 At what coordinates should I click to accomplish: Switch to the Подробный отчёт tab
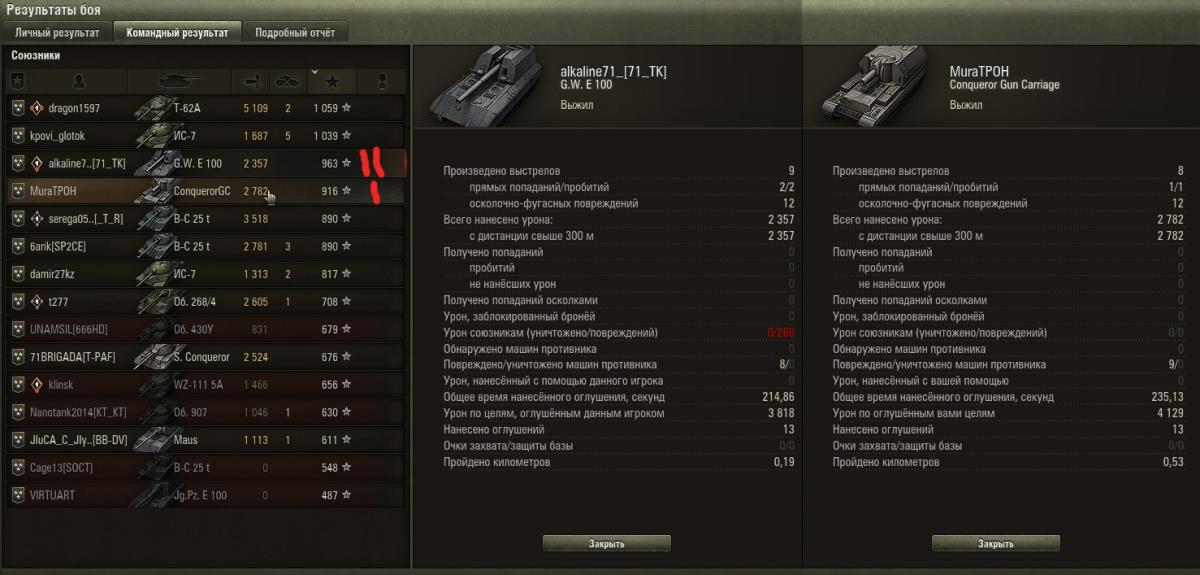click(295, 32)
